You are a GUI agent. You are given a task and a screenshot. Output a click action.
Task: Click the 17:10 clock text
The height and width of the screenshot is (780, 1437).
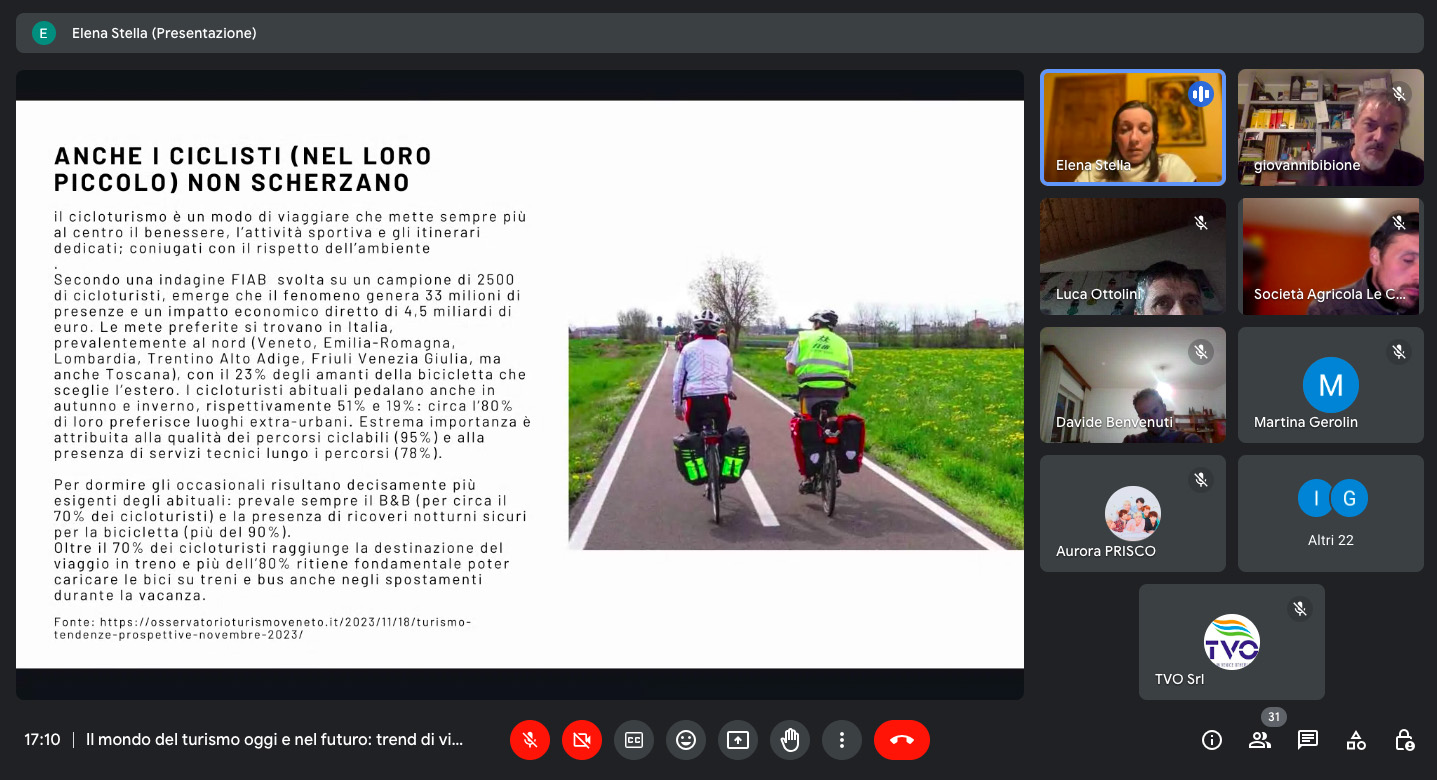click(43, 740)
